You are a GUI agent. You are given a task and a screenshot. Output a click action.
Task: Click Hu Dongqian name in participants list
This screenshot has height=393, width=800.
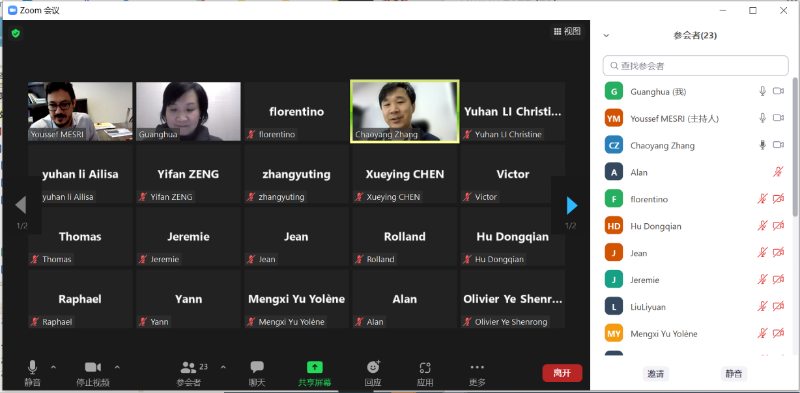click(x=656, y=226)
